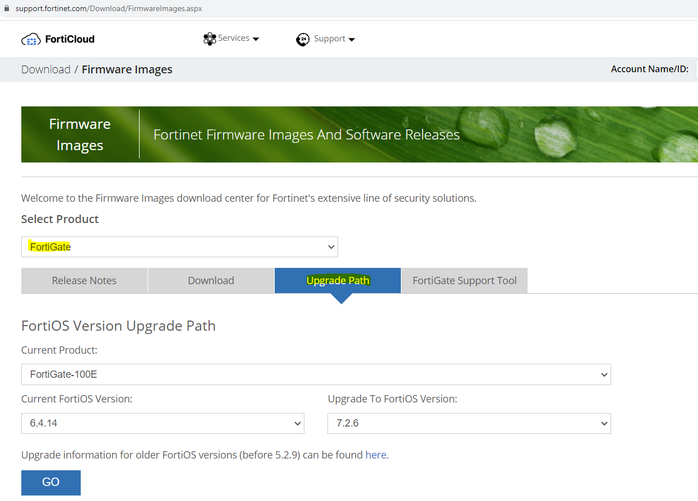Click the 'Current Product:' label
This screenshot has height=501, width=698.
59,350
